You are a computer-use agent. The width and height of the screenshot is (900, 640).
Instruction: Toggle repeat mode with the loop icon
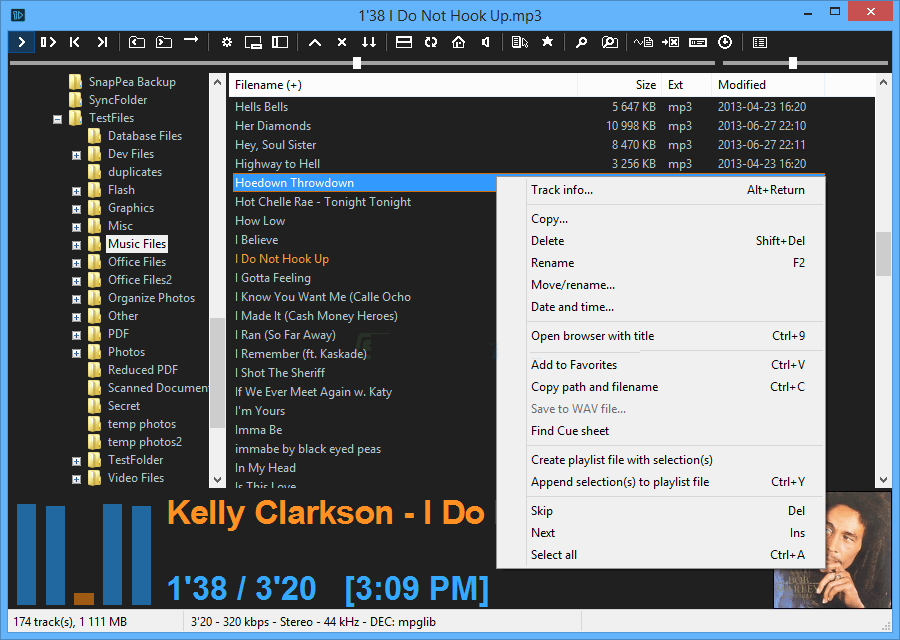(x=431, y=42)
